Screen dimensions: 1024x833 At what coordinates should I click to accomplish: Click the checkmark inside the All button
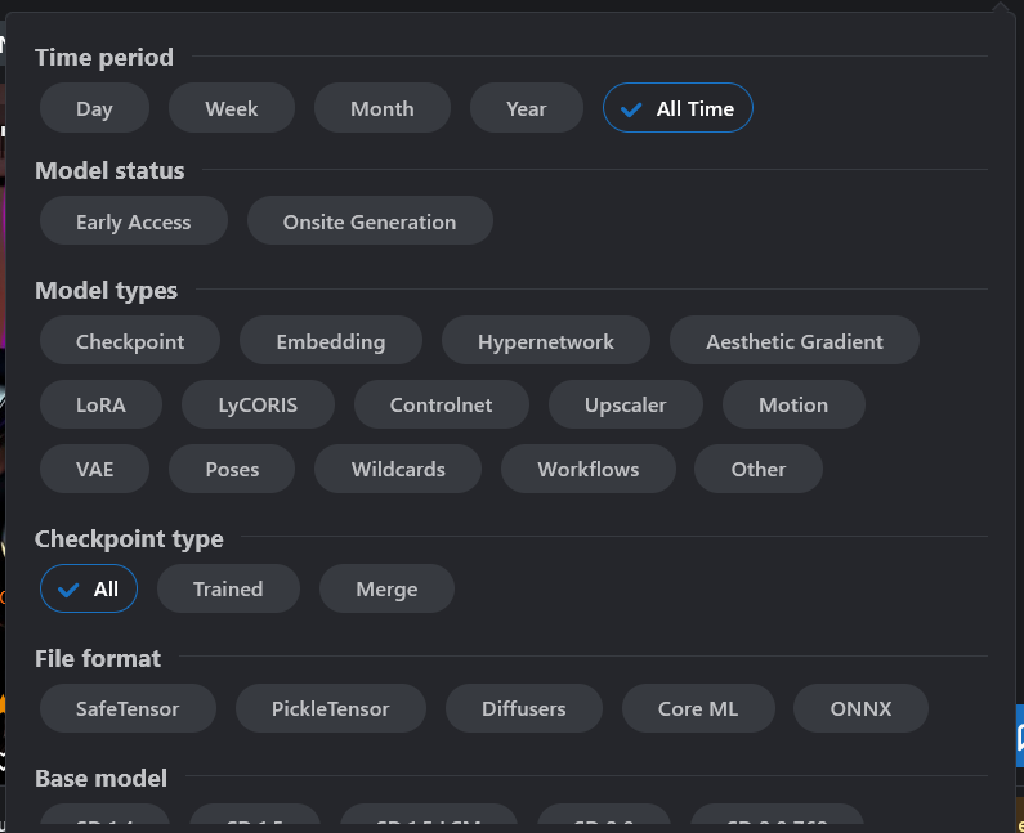69,588
